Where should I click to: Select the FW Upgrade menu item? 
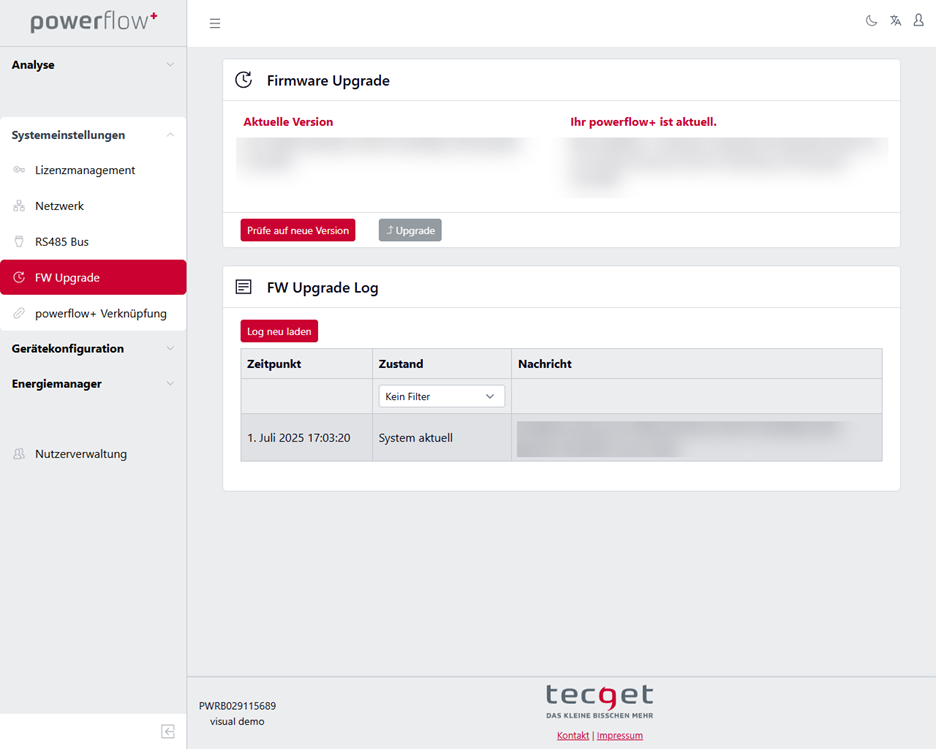pyautogui.click(x=93, y=278)
